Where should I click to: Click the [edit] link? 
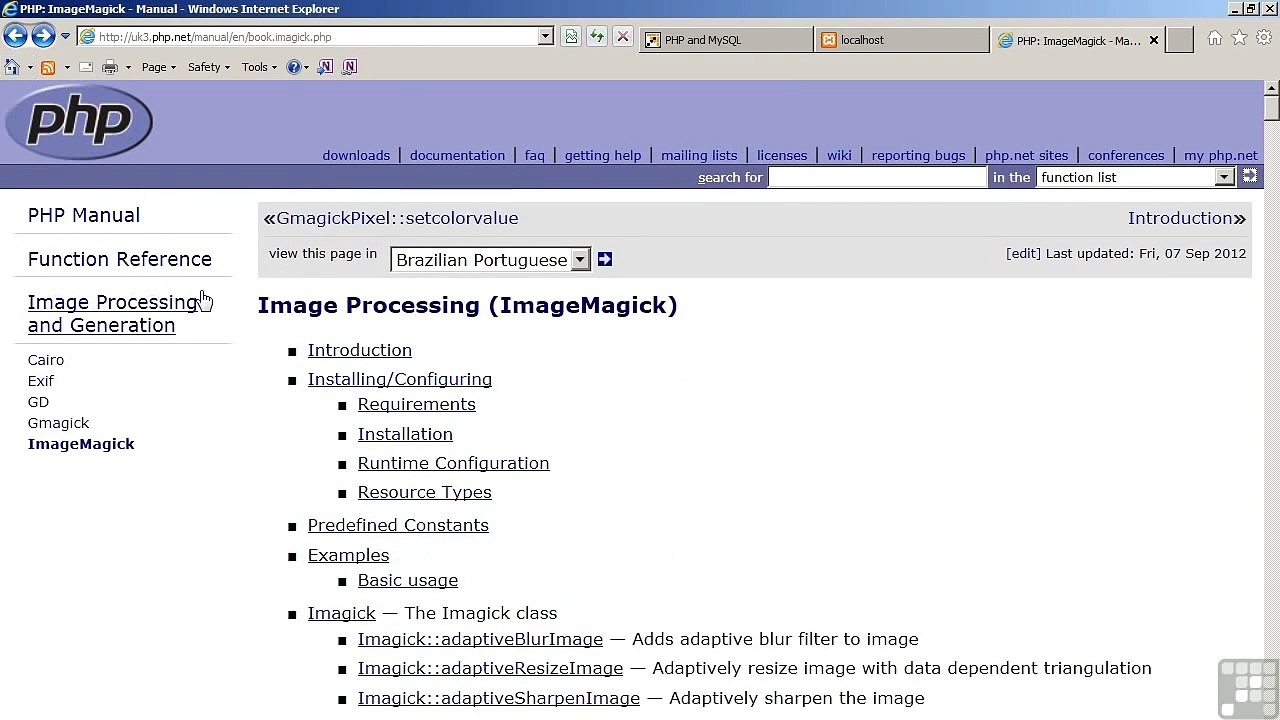[x=1023, y=253]
